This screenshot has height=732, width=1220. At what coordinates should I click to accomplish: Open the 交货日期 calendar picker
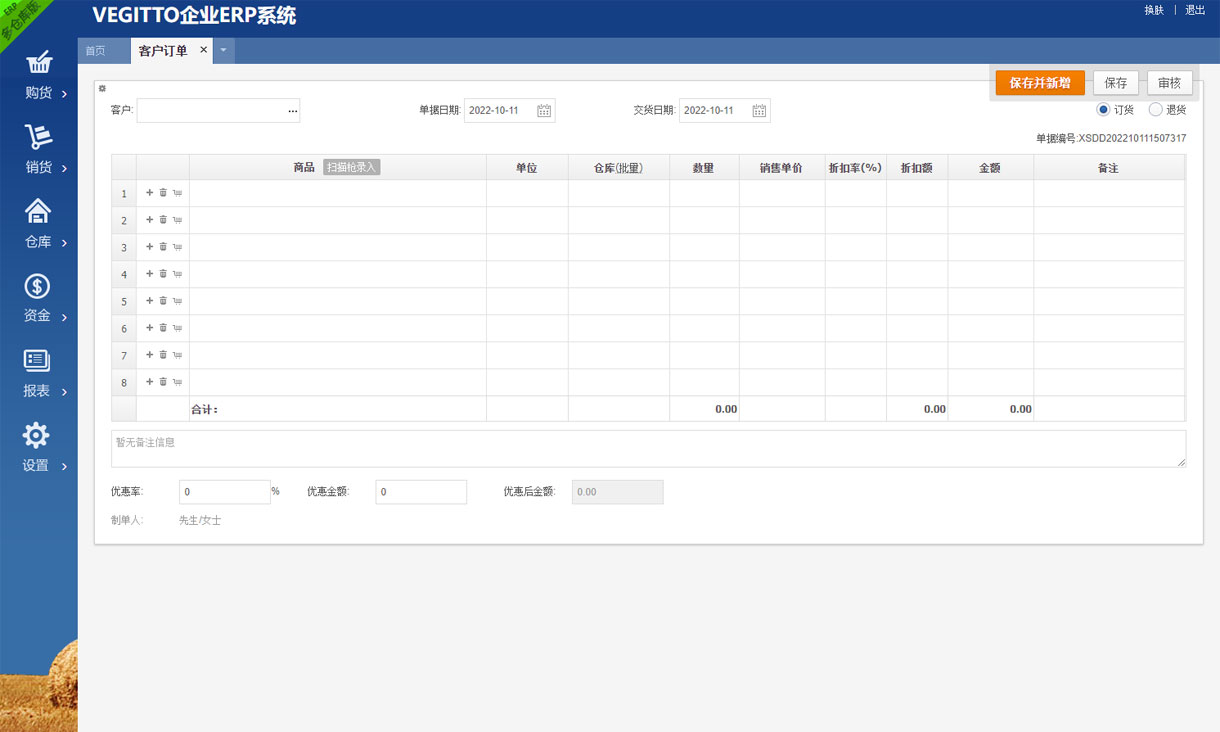pos(759,111)
